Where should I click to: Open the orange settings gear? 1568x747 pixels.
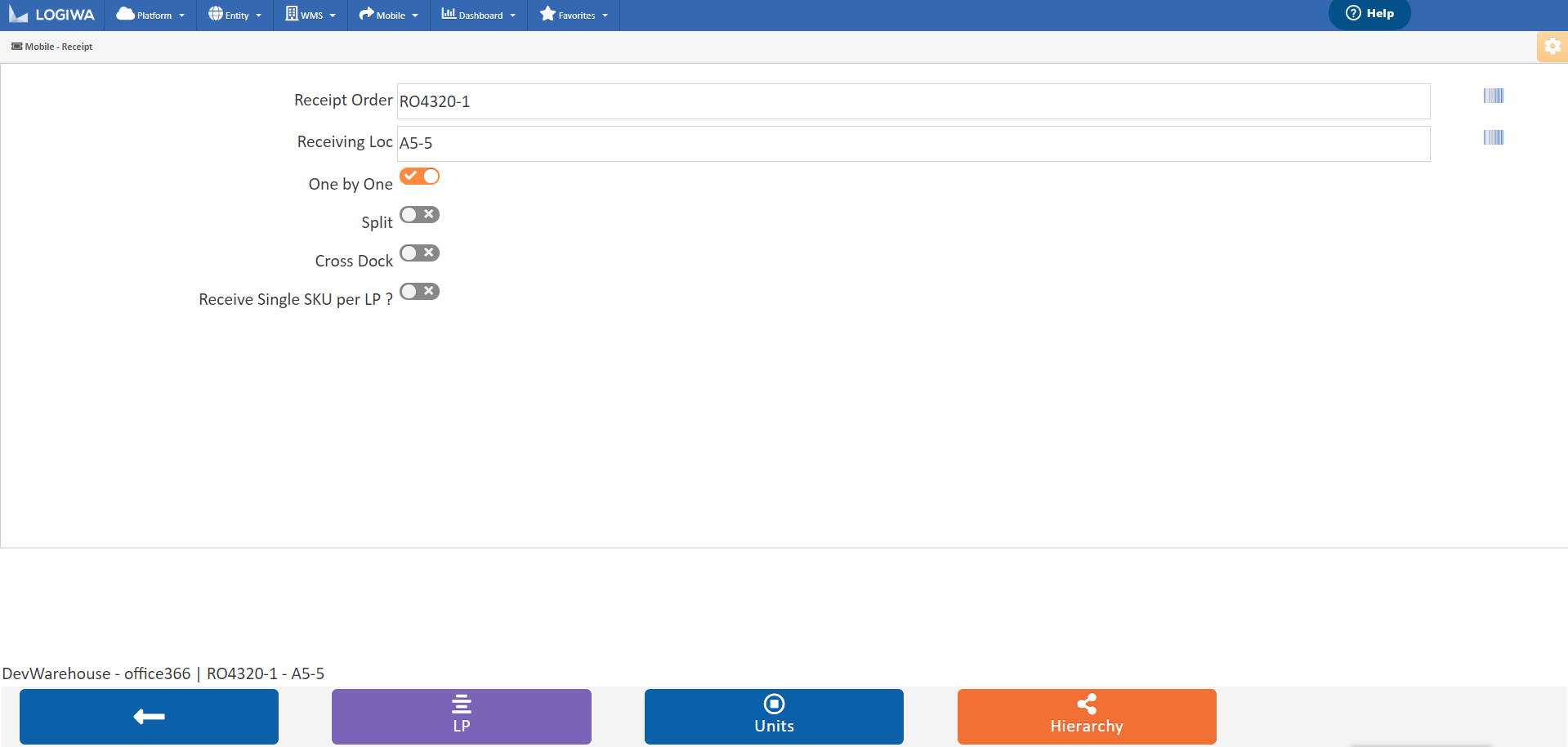(x=1552, y=47)
